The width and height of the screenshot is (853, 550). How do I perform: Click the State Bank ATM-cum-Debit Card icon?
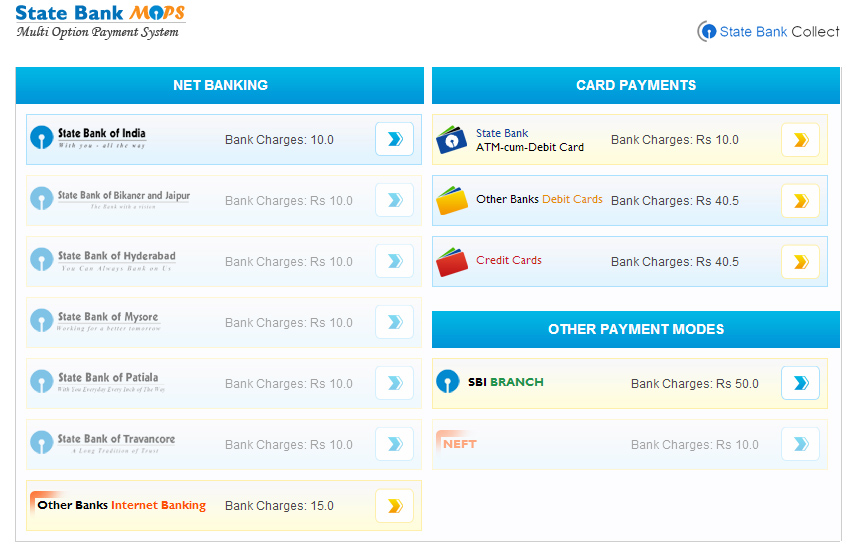point(452,140)
